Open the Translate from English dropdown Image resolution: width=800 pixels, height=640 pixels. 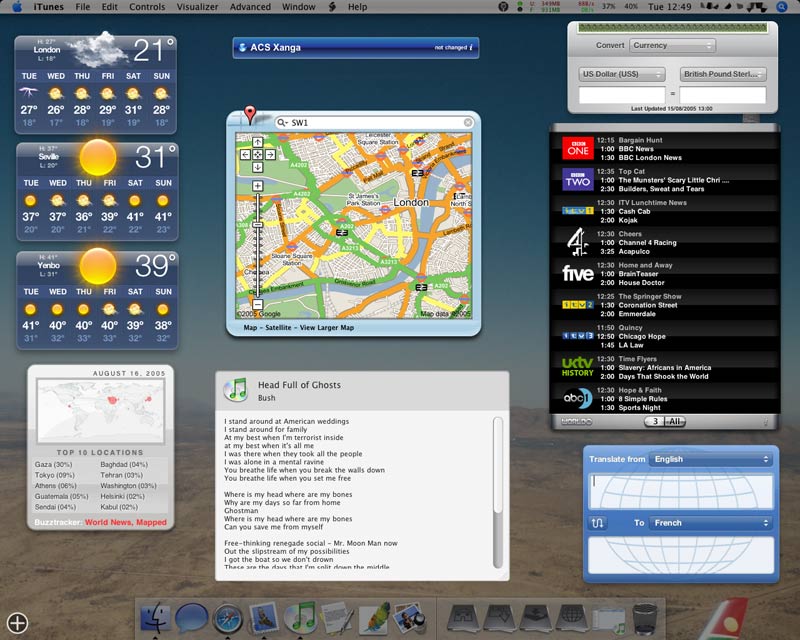pos(710,459)
